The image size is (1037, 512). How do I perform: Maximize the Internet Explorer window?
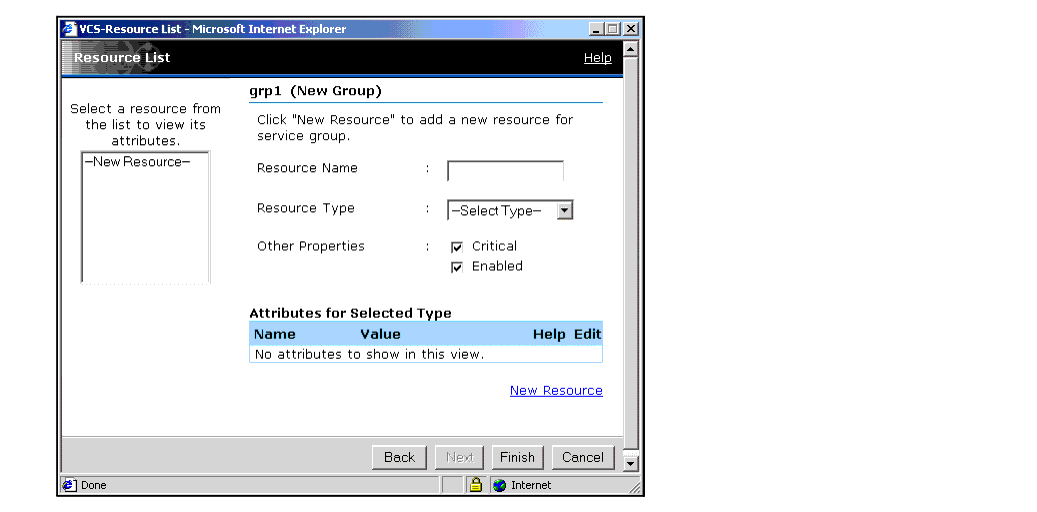pyautogui.click(x=612, y=29)
